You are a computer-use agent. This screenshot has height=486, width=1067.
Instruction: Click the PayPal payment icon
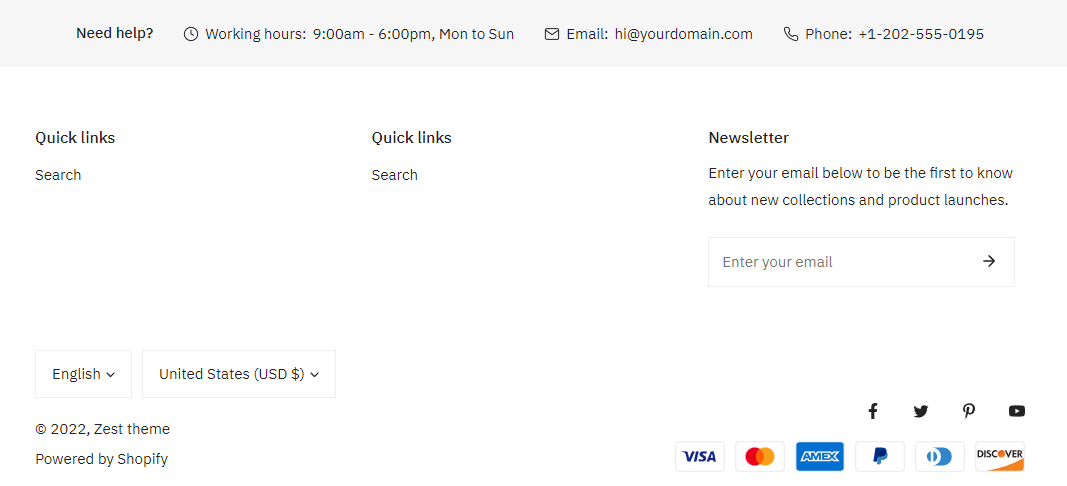880,457
